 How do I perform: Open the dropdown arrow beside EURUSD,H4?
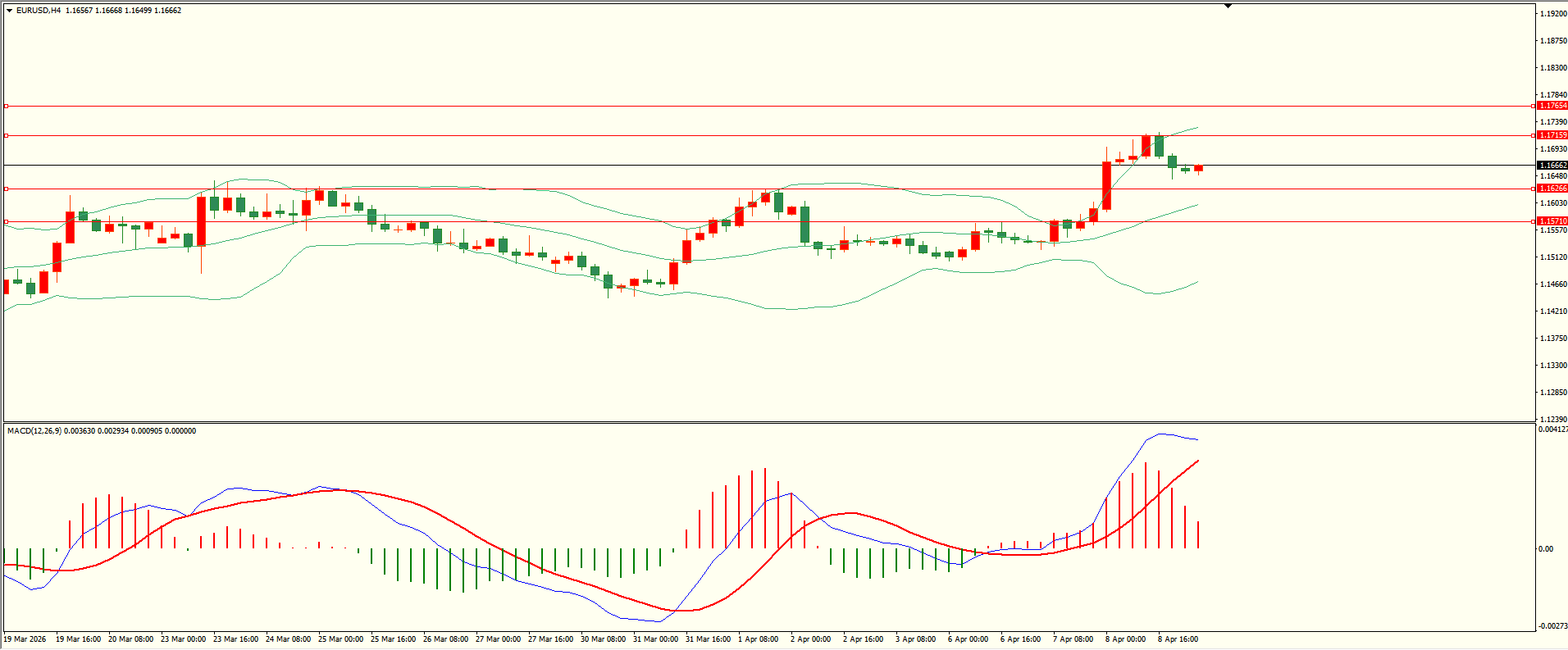click(9, 11)
